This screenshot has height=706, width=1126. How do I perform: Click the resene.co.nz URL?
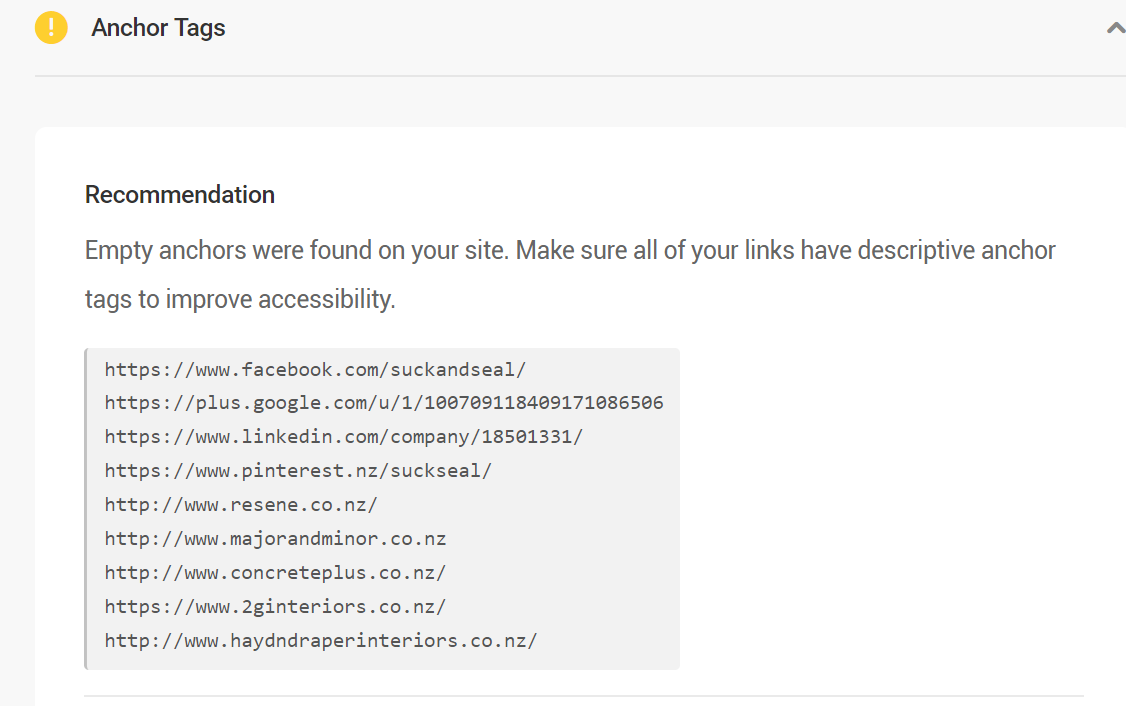[x=241, y=505]
